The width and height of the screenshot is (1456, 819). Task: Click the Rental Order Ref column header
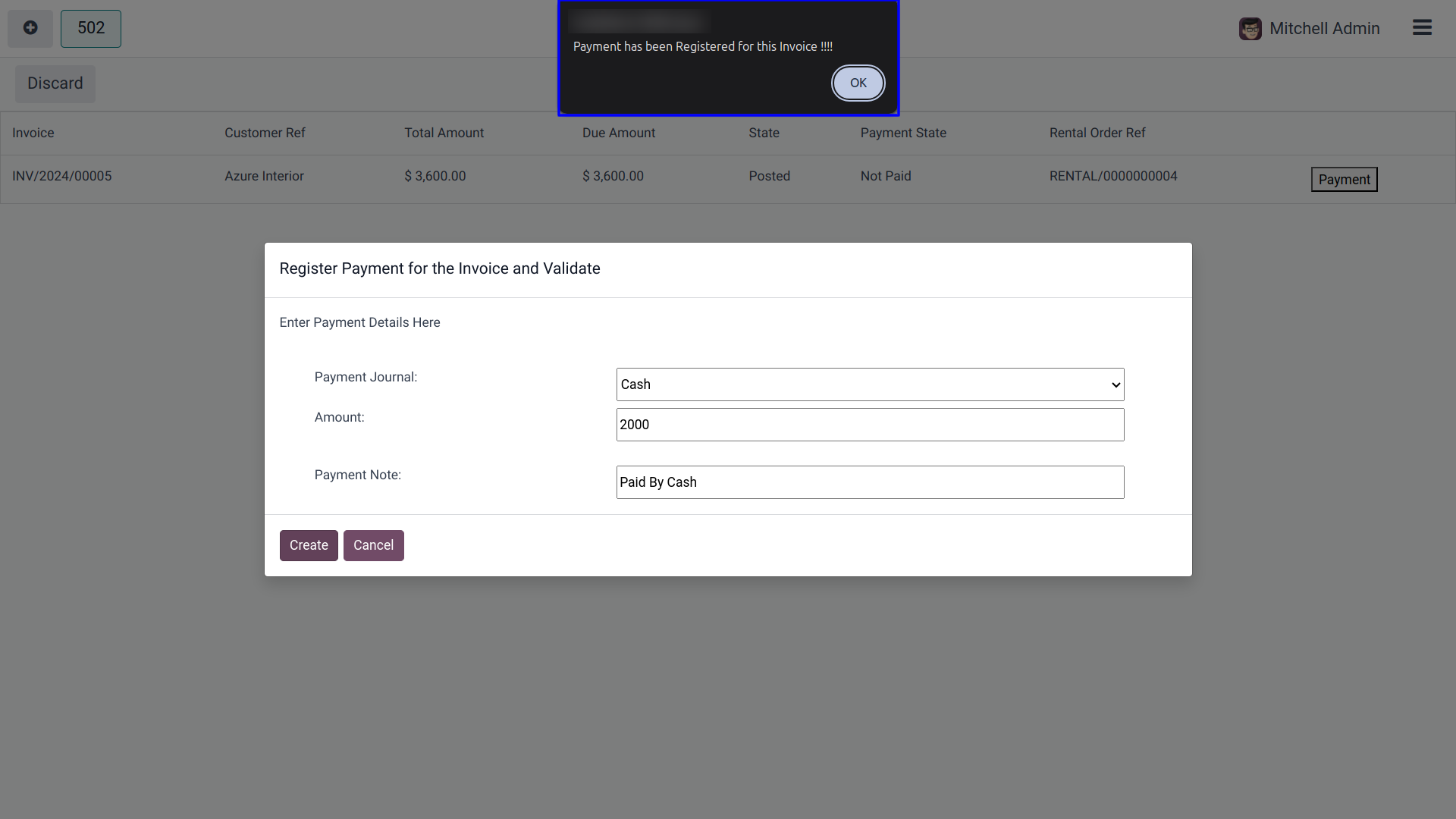tap(1097, 133)
